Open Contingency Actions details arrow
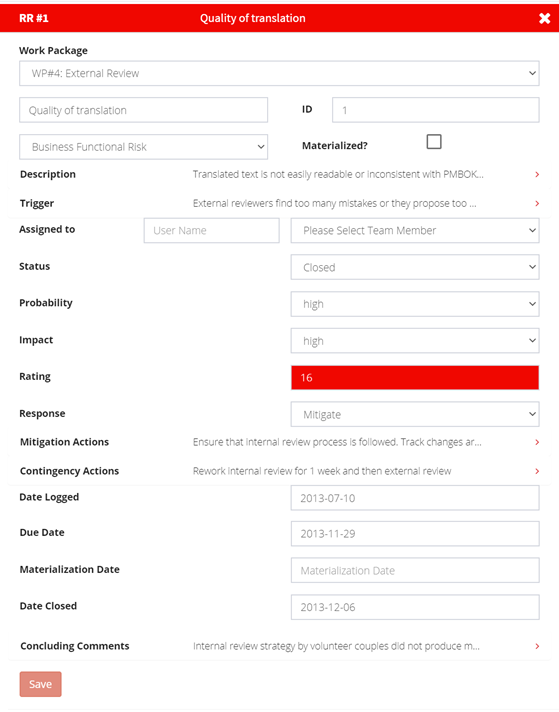Screen dimensions: 559x712 (x=537, y=471)
